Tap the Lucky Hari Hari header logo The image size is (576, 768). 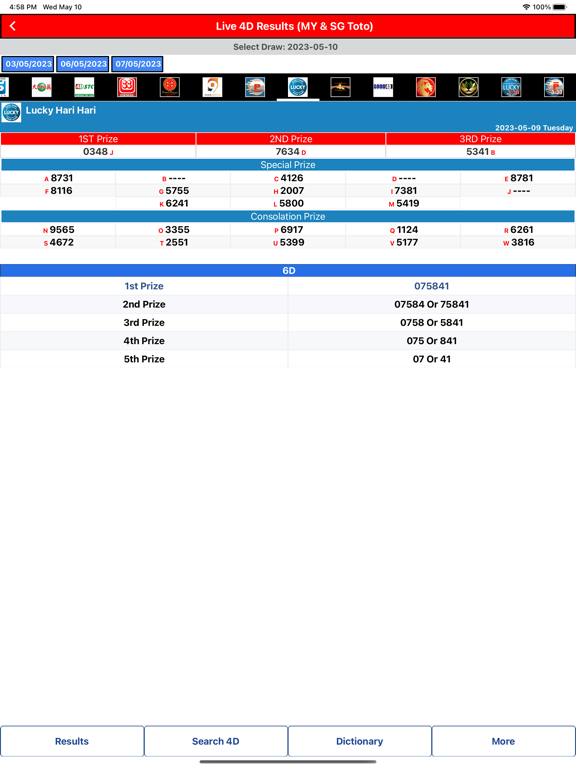(11, 112)
